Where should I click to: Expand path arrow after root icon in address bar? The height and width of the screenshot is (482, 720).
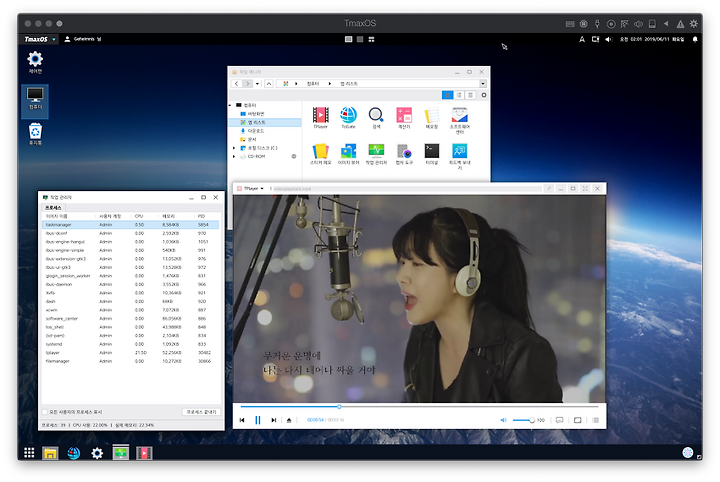click(x=296, y=84)
